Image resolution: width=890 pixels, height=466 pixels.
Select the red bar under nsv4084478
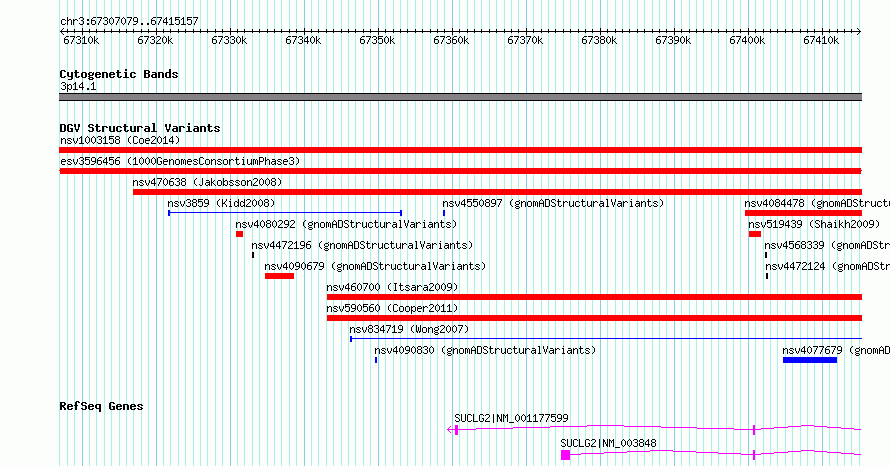pos(803,213)
